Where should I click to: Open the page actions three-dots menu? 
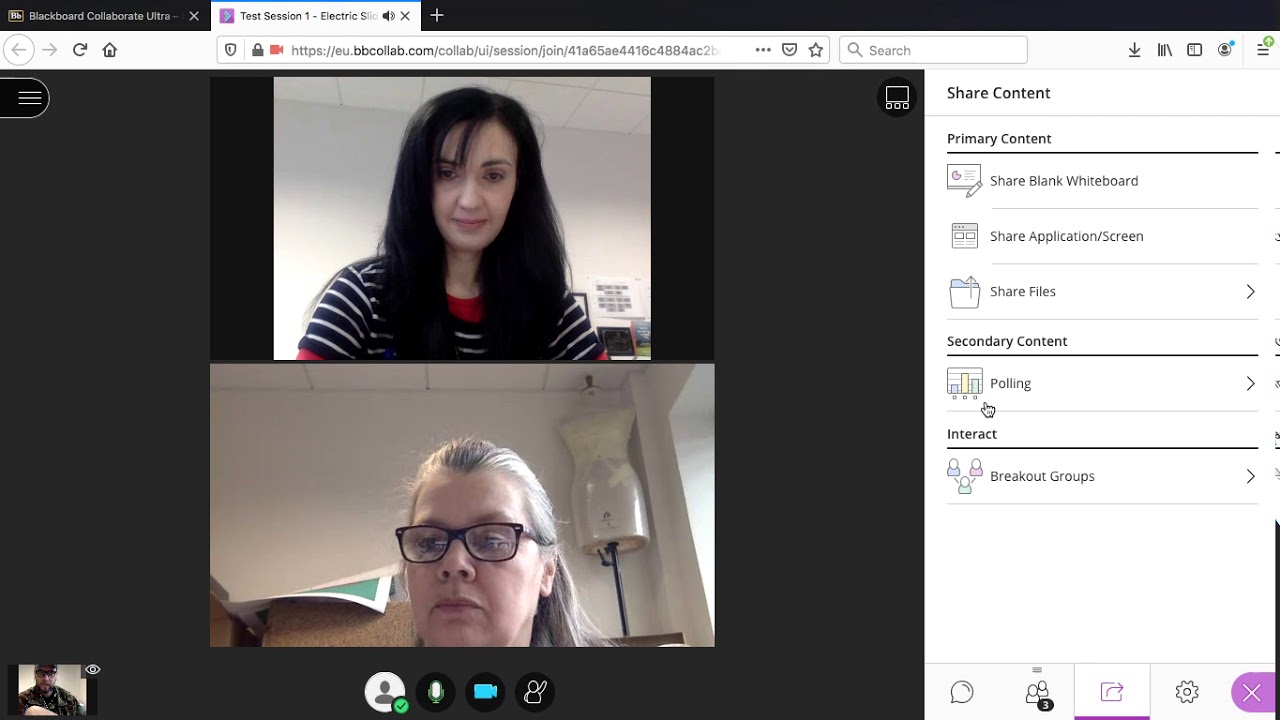pos(763,50)
